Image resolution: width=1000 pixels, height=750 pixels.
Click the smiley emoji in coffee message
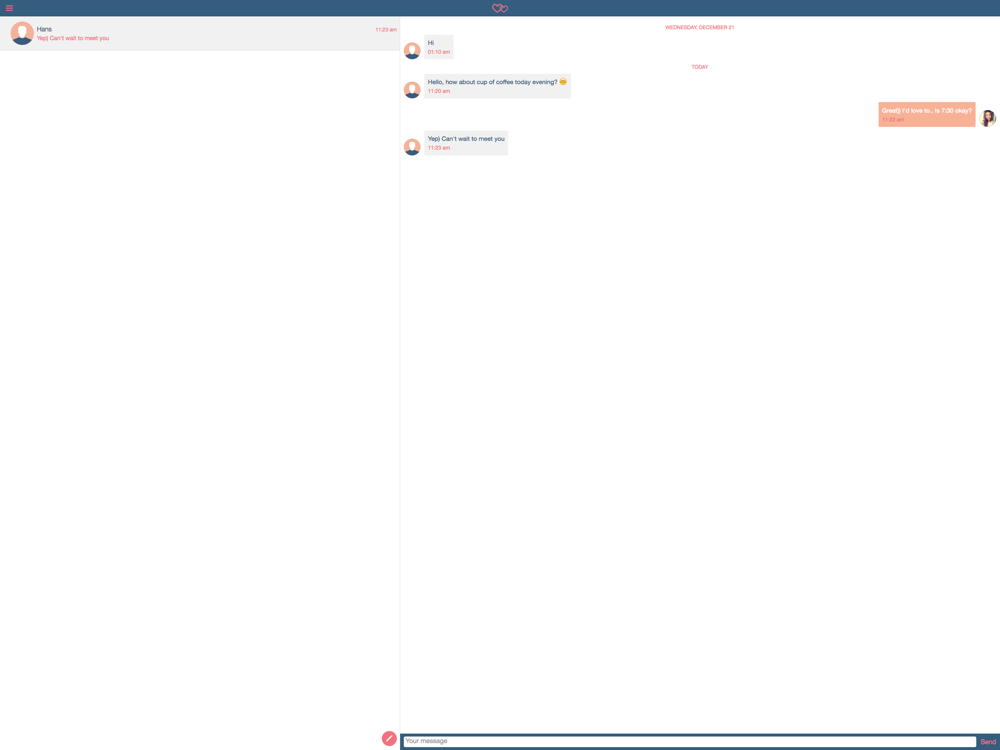pyautogui.click(x=563, y=82)
